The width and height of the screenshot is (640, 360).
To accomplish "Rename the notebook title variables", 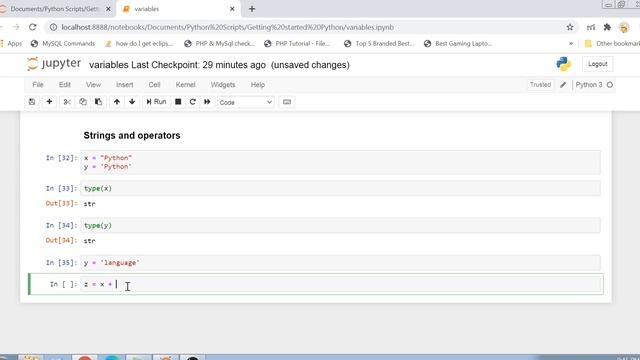I will pyautogui.click(x=108, y=65).
